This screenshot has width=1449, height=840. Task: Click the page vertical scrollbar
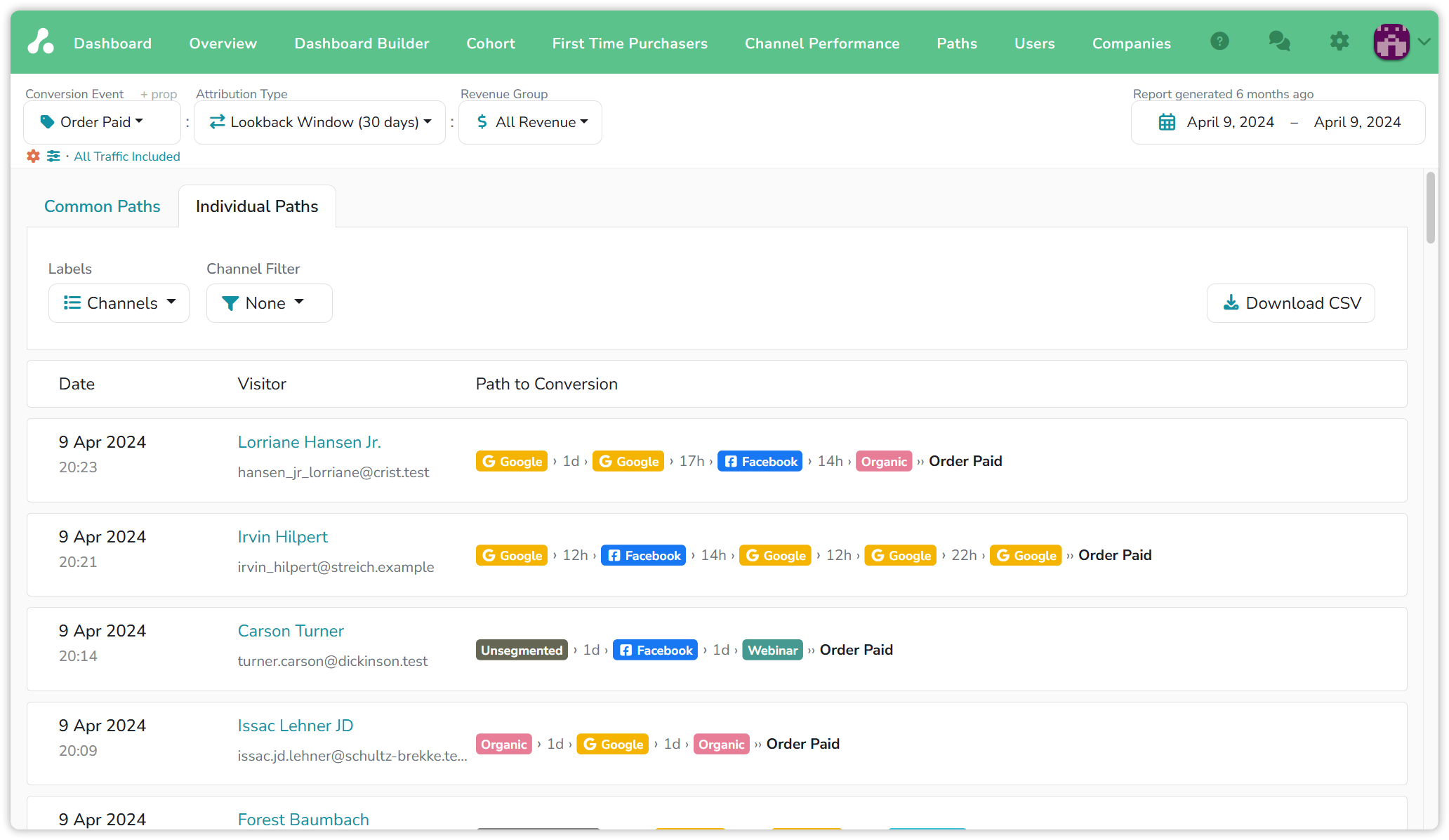[x=1431, y=208]
